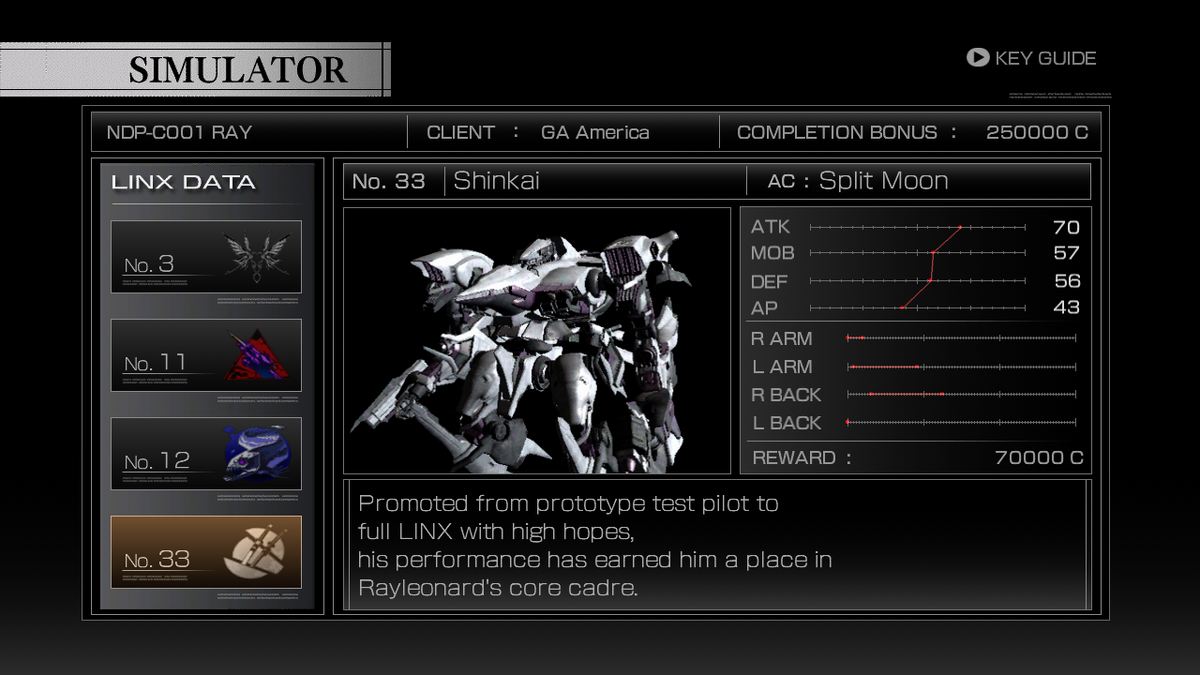
Task: Open the KEY GUIDE help
Action: (1031, 58)
